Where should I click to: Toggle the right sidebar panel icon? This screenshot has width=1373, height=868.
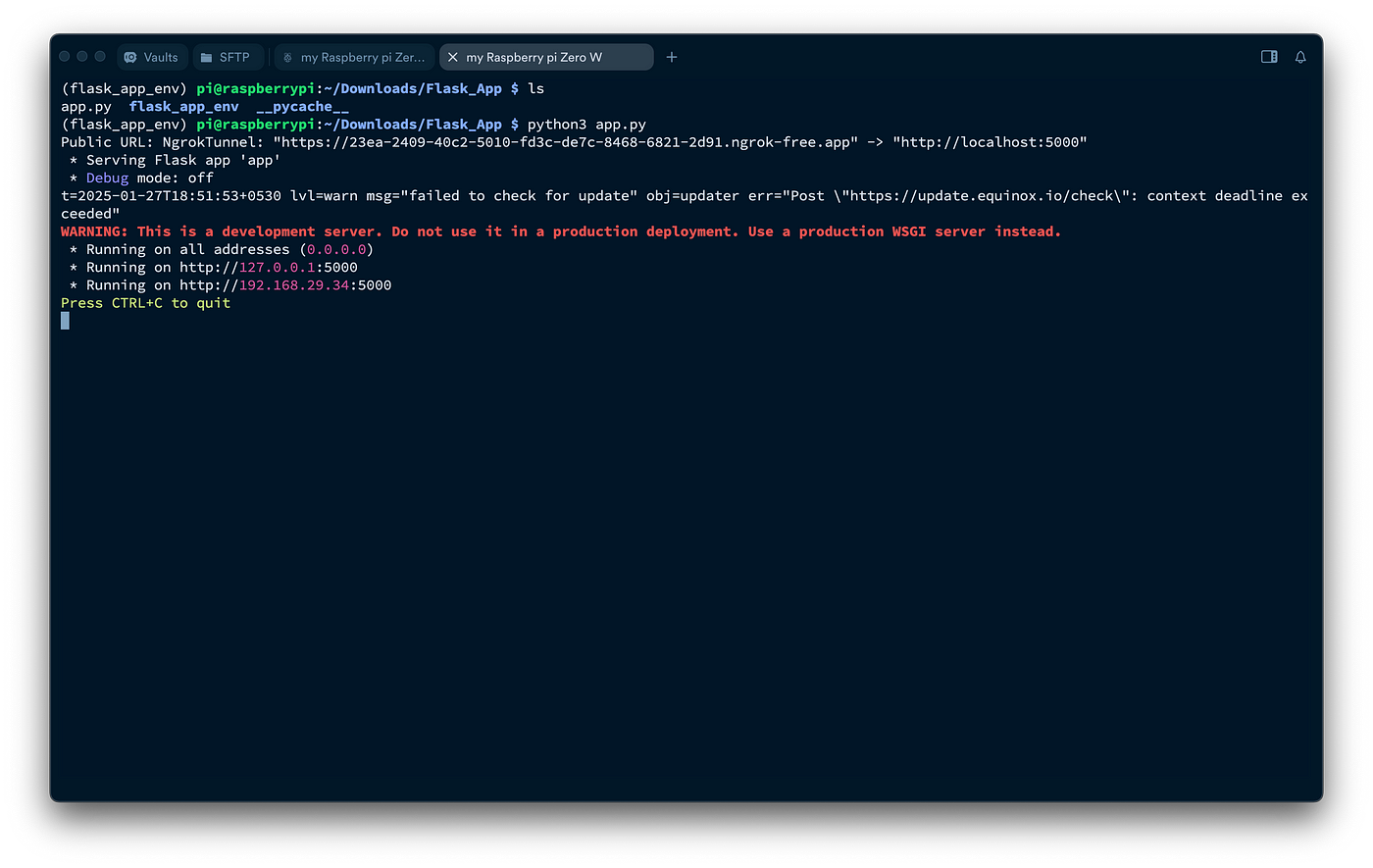pos(1269,57)
